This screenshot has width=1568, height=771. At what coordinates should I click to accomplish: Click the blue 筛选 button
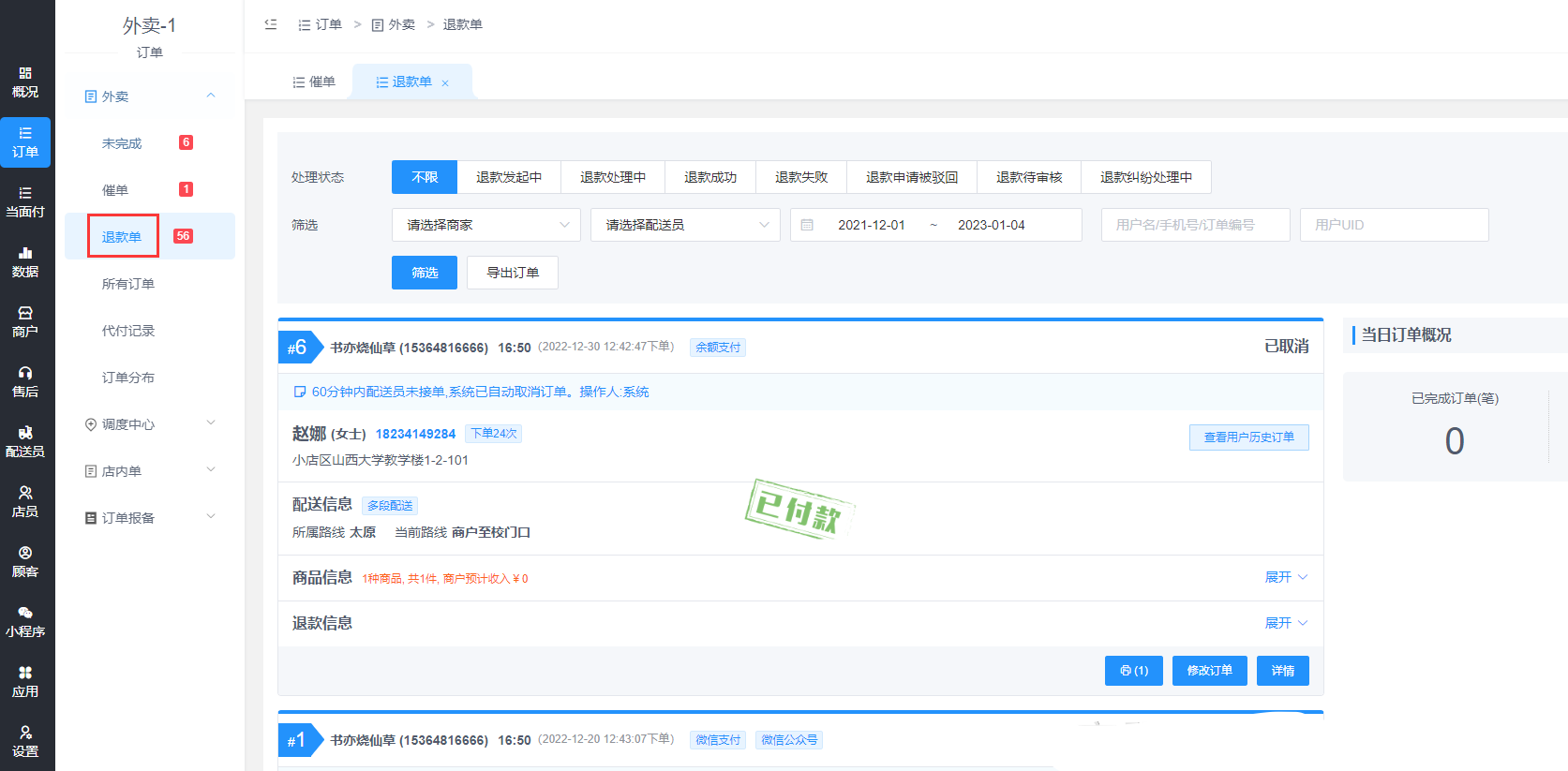[x=425, y=273]
